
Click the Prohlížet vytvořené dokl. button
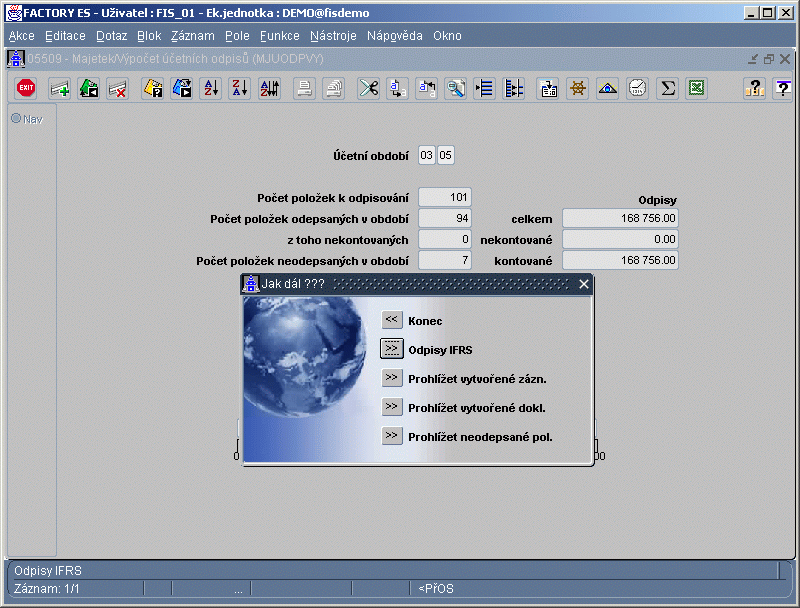392,407
